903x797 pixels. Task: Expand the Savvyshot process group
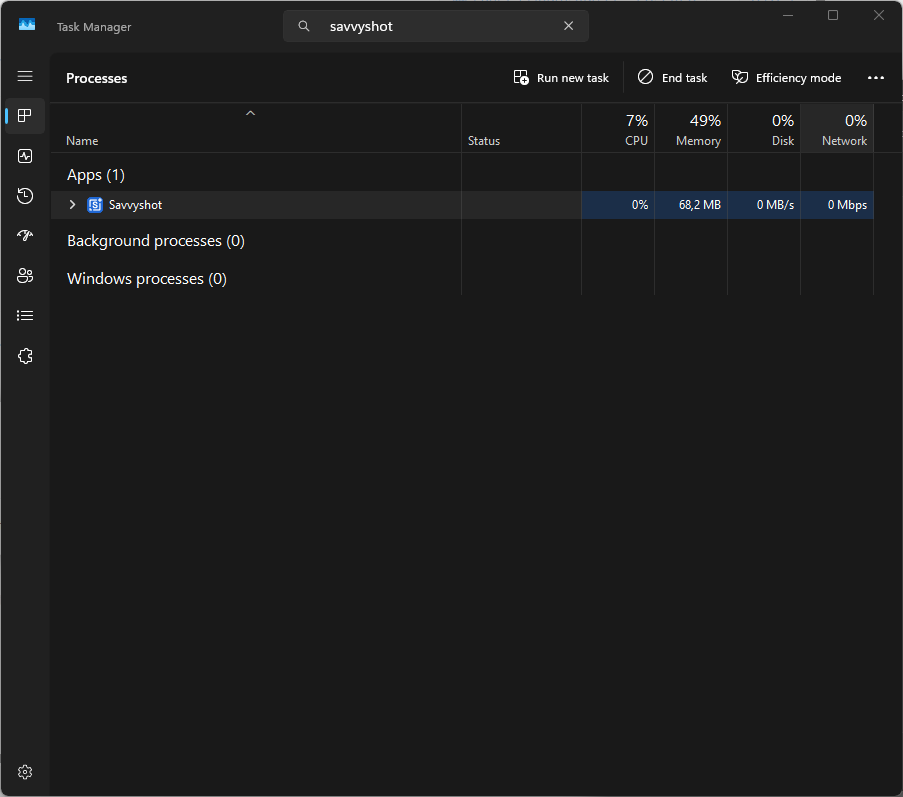coord(73,204)
